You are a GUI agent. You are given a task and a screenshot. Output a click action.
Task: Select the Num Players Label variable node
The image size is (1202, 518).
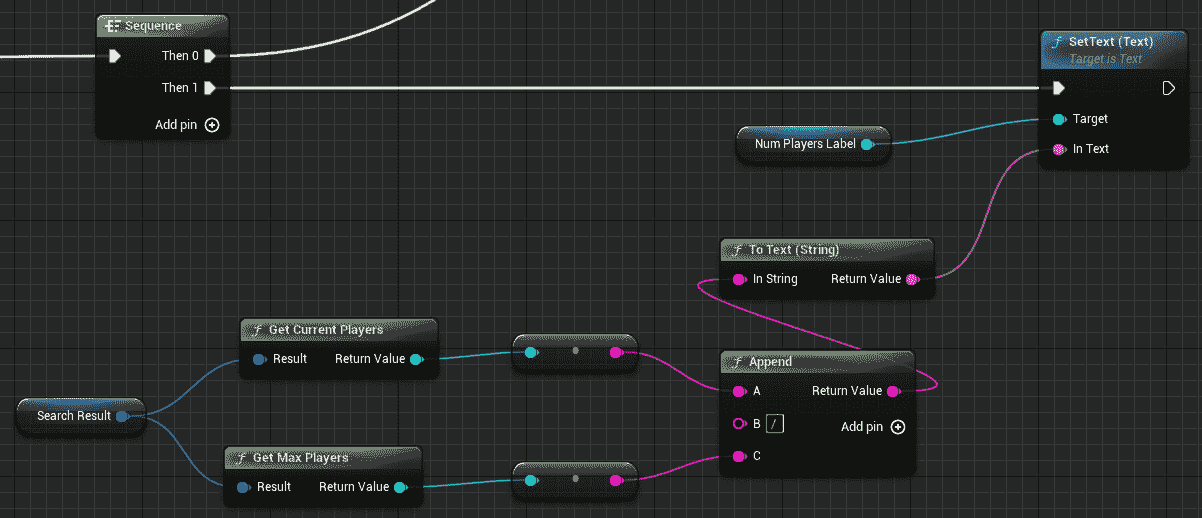813,144
